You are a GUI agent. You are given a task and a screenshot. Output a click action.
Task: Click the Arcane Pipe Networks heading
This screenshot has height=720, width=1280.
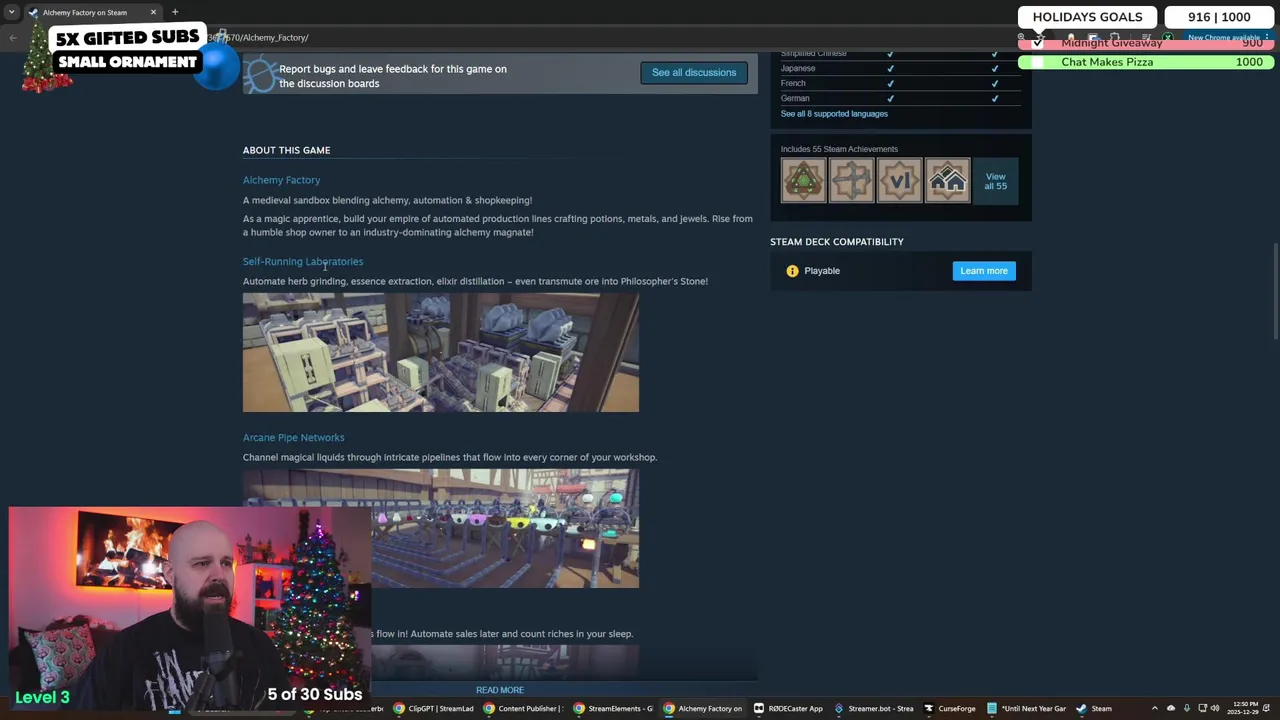click(x=293, y=438)
